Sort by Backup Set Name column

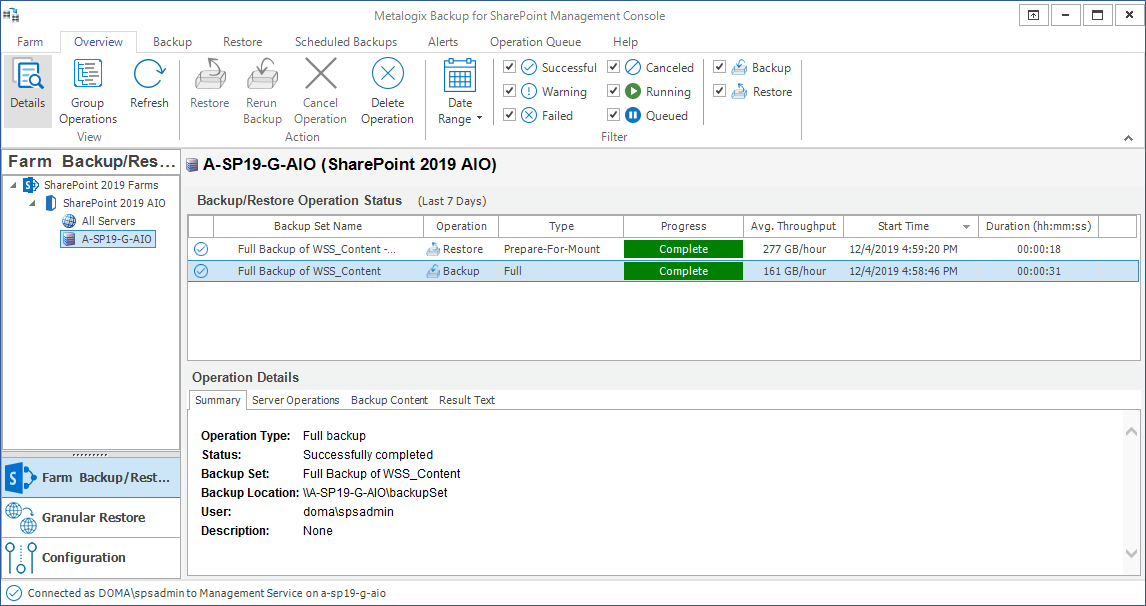click(x=318, y=226)
